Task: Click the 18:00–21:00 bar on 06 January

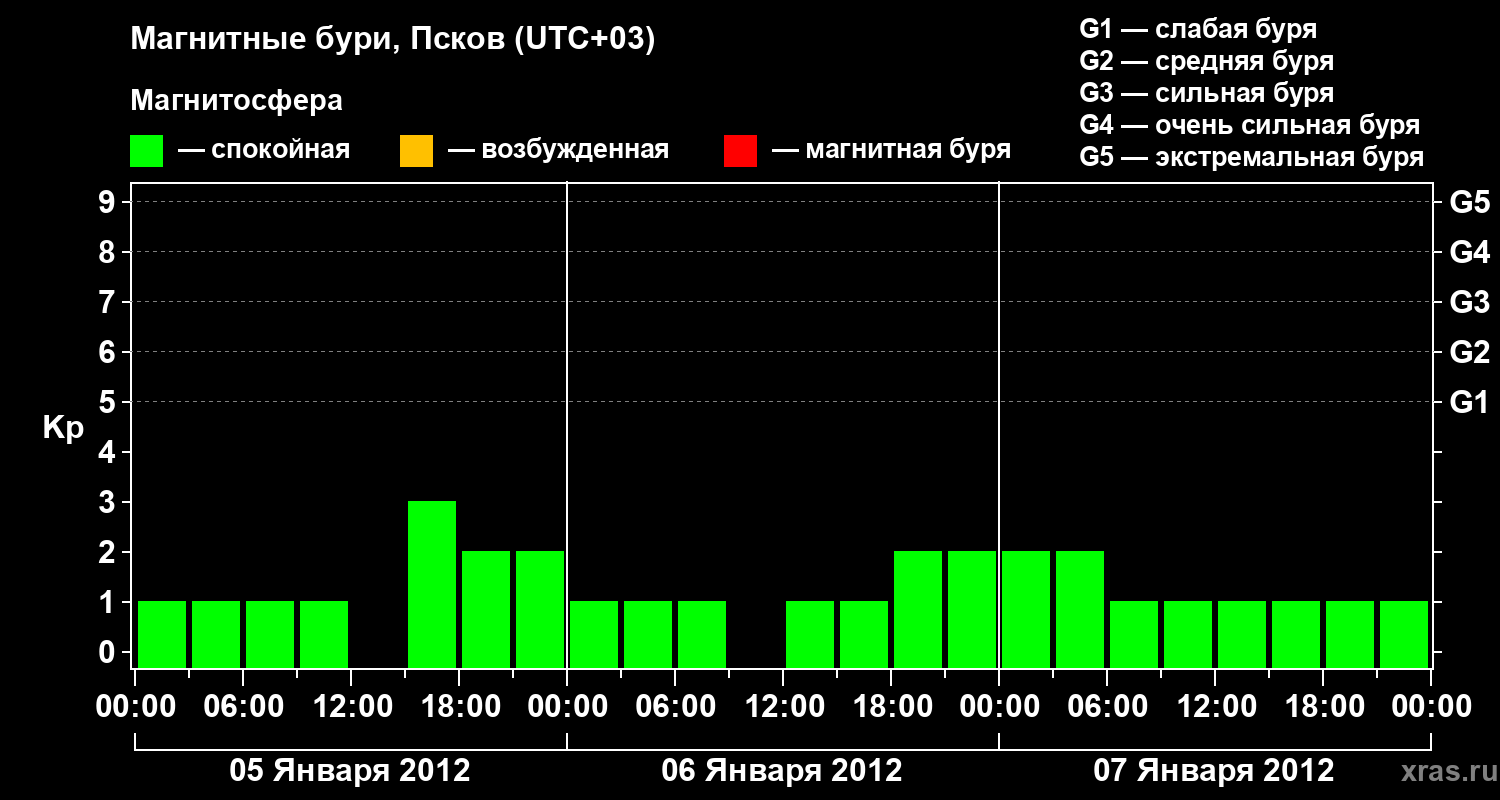Action: (918, 609)
